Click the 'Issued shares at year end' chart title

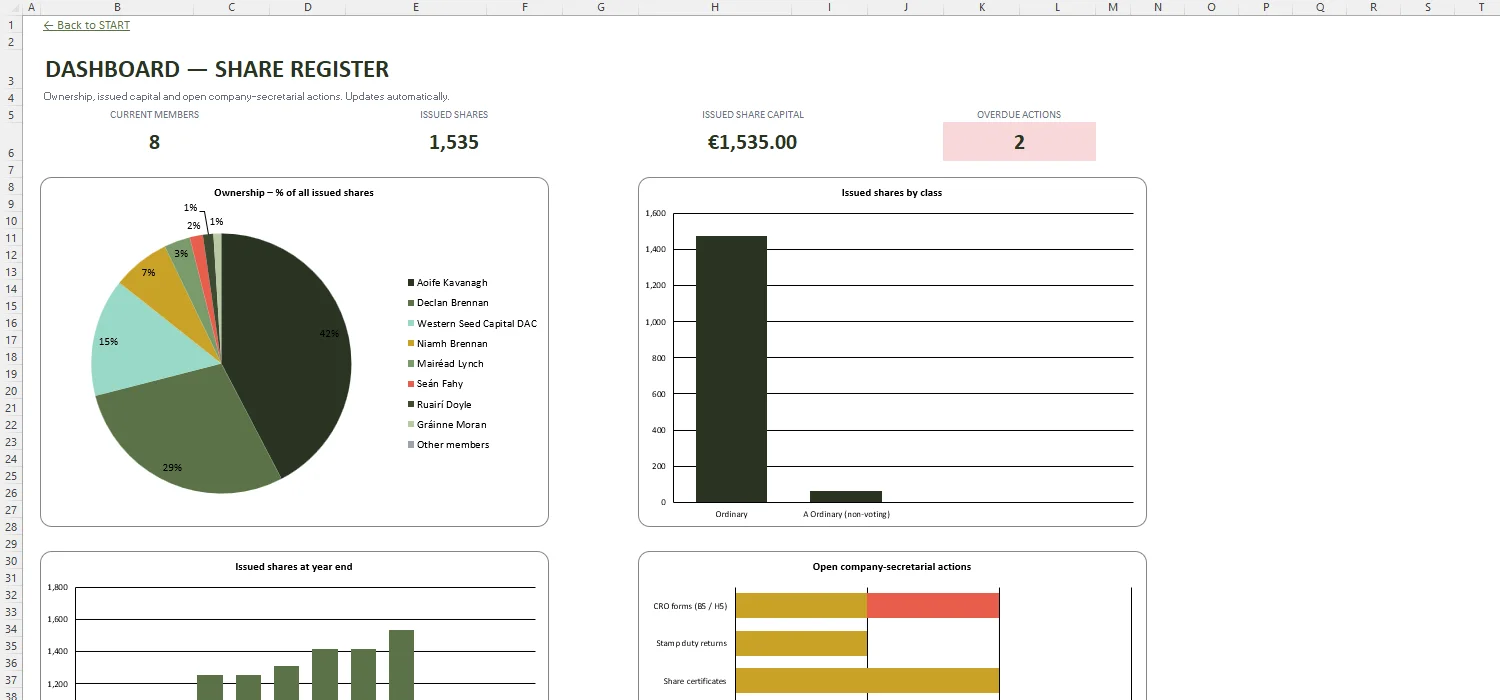[294, 566]
